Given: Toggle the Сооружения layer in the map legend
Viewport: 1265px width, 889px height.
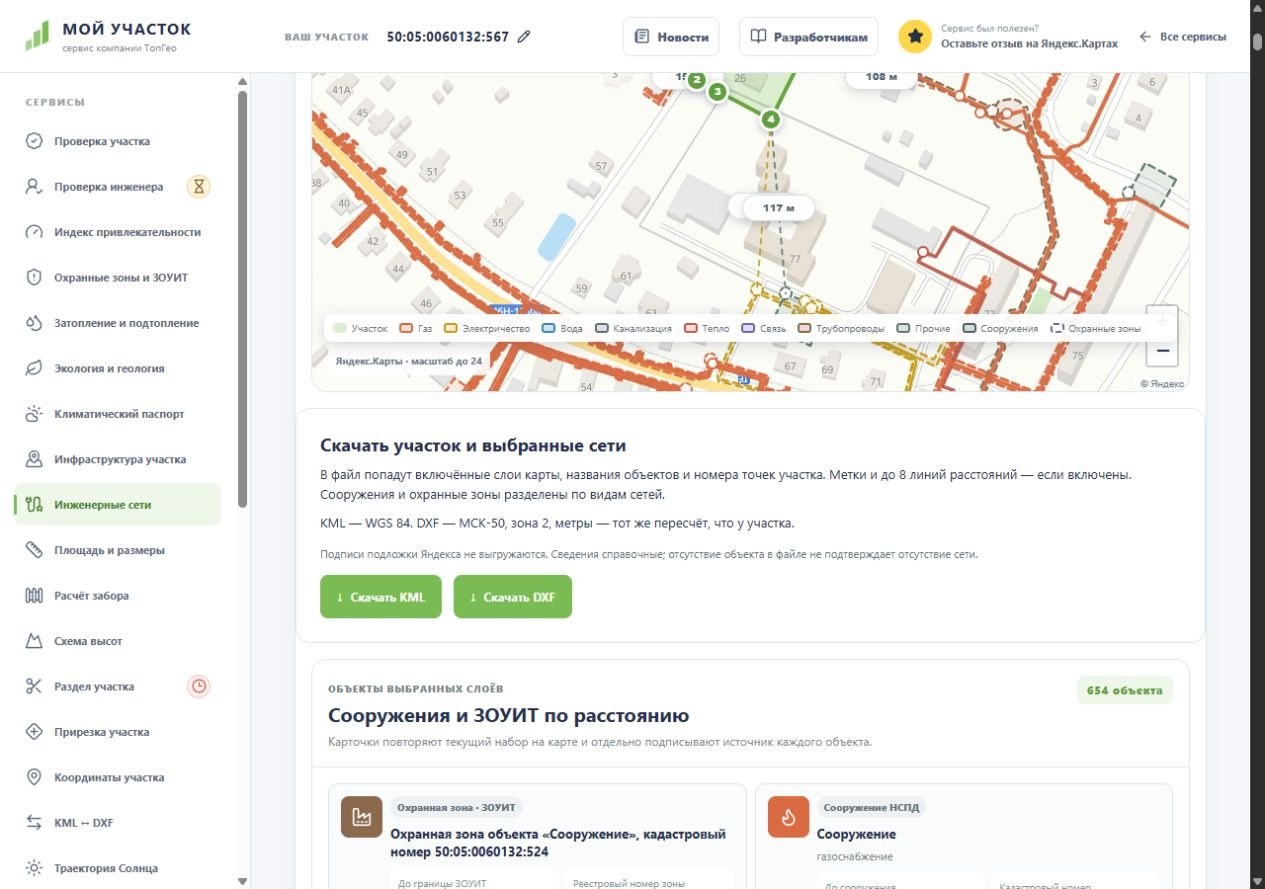Looking at the screenshot, I should click(1001, 328).
